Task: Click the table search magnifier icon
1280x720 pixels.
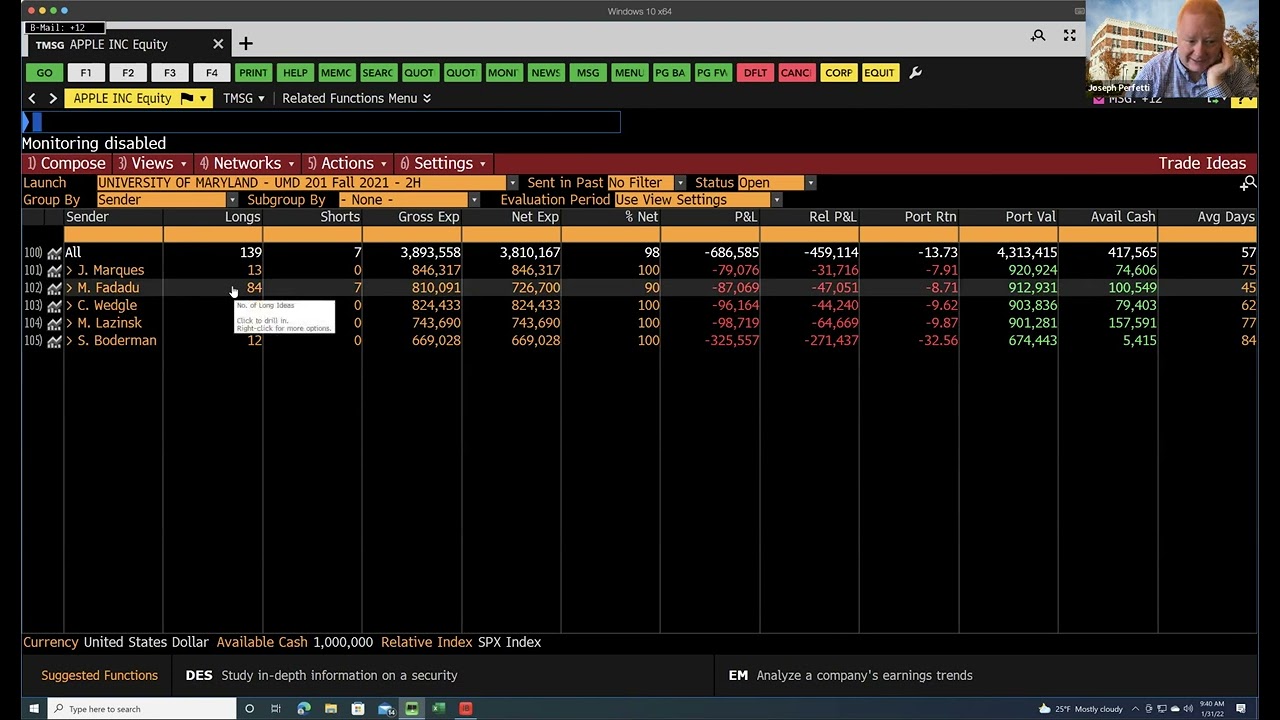Action: tap(1248, 183)
